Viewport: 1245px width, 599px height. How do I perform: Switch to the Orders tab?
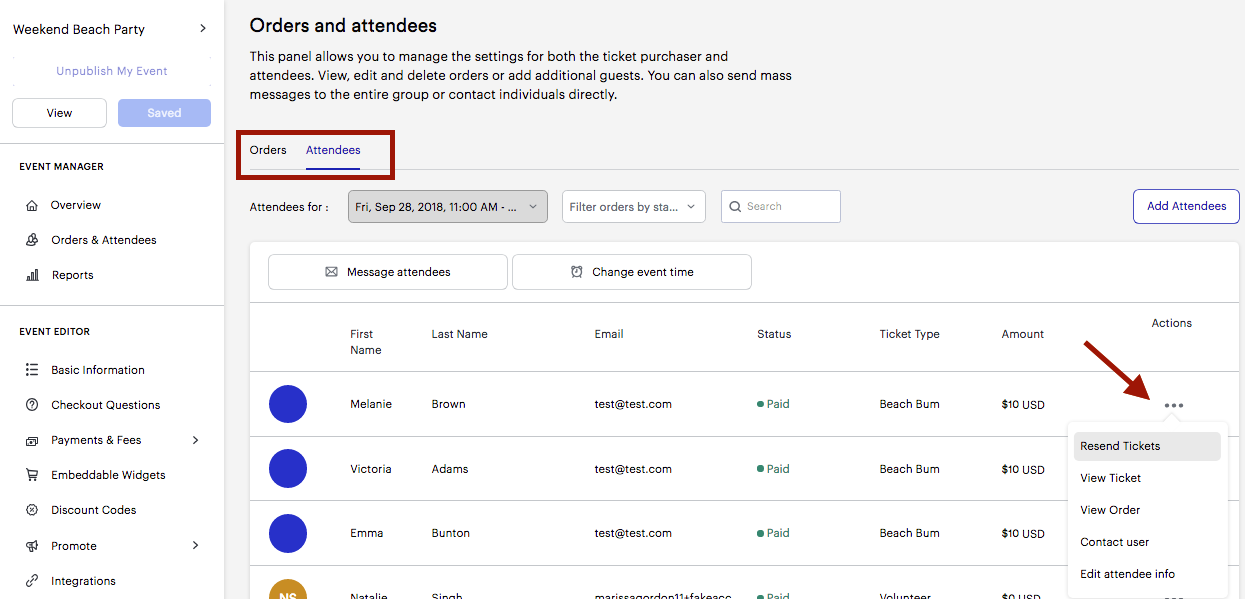(x=268, y=150)
